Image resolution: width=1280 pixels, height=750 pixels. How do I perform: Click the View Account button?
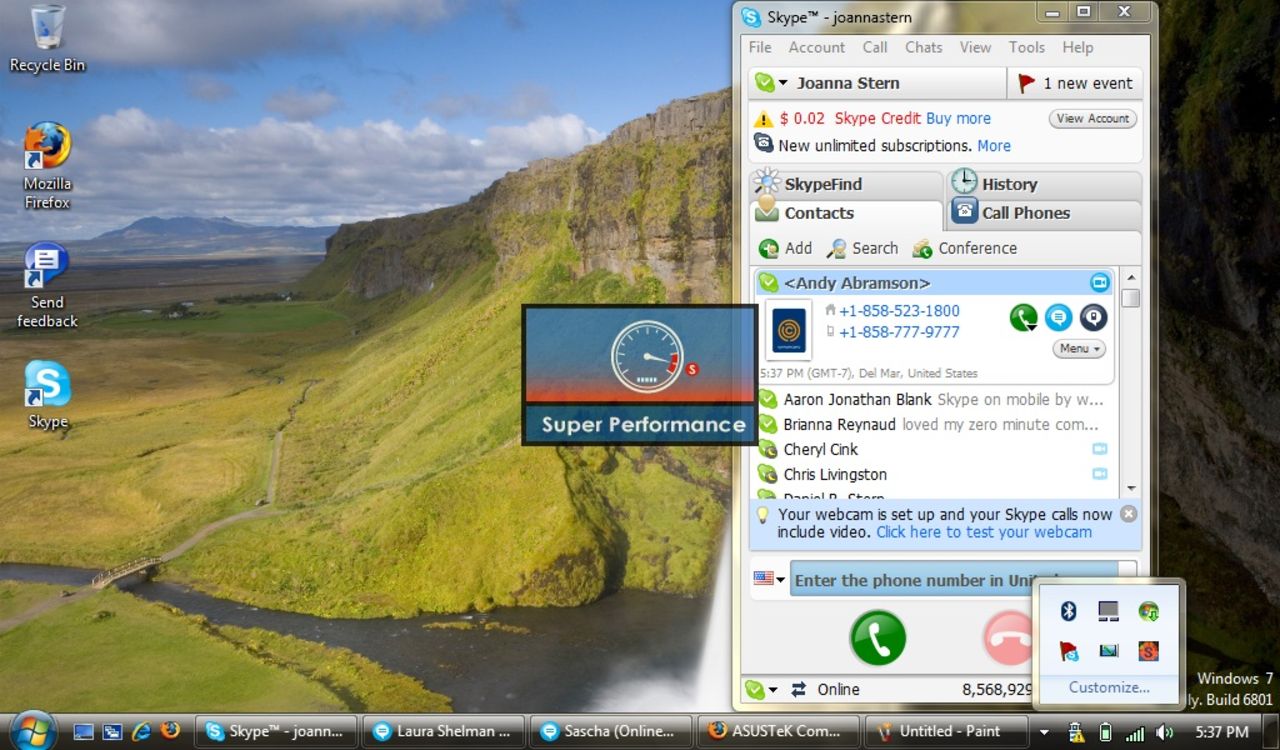1093,118
